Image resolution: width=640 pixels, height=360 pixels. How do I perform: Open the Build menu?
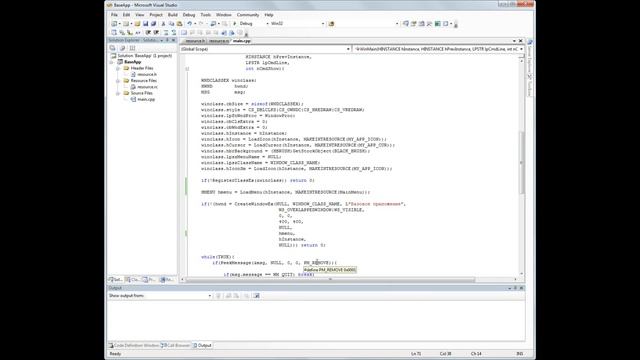pyautogui.click(x=173, y=15)
